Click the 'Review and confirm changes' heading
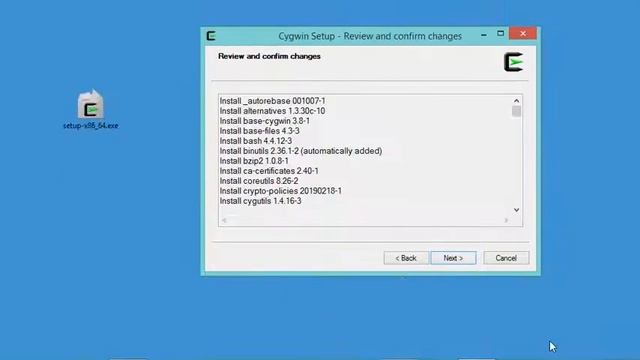The width and height of the screenshot is (640, 360). tap(269, 56)
